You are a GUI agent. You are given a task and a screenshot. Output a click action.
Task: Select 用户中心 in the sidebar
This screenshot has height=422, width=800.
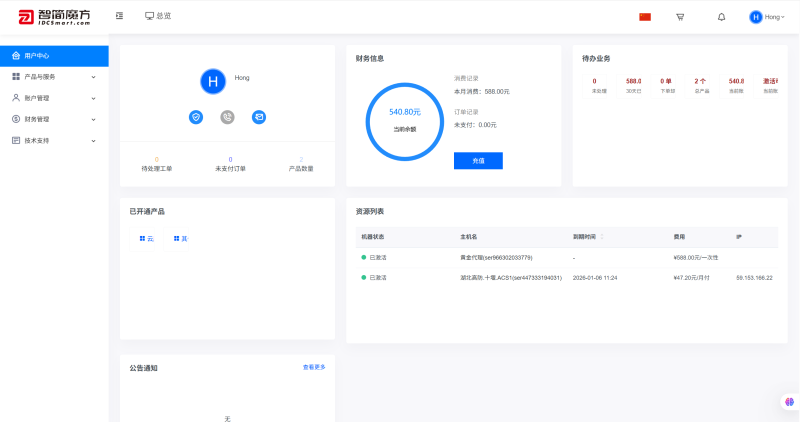[x=54, y=56]
